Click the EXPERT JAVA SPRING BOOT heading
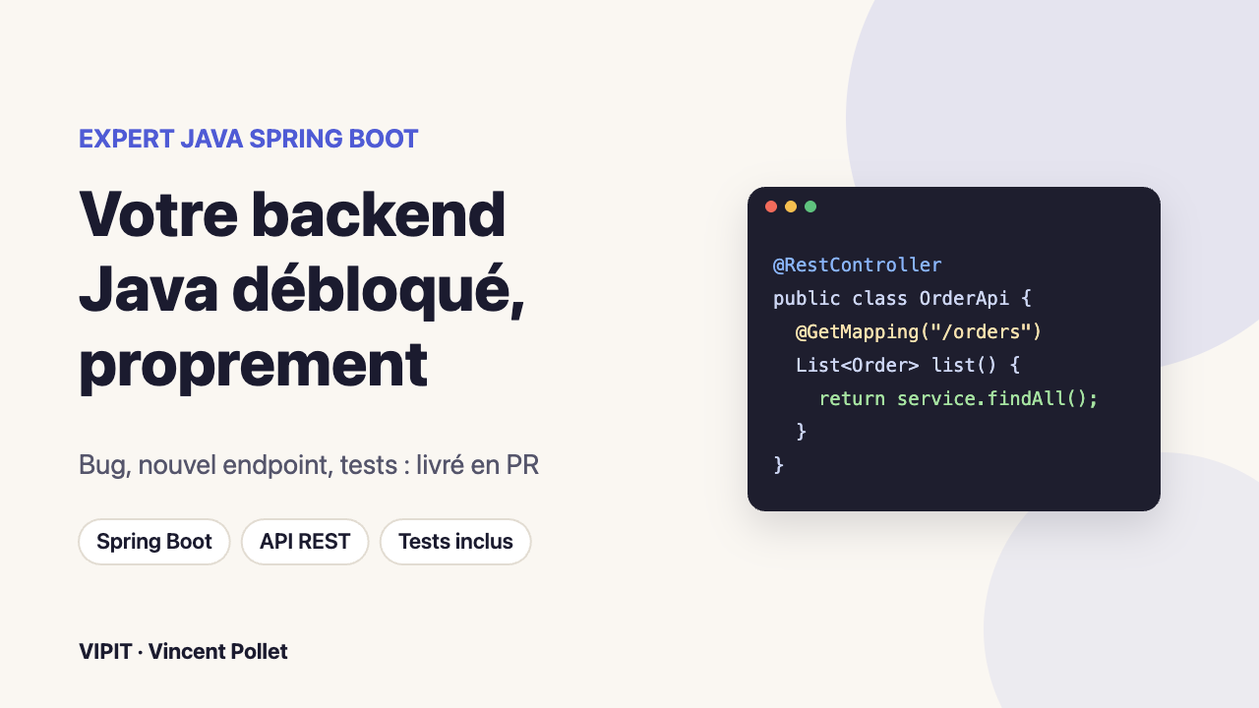This screenshot has height=708, width=1259. pyautogui.click(x=249, y=139)
